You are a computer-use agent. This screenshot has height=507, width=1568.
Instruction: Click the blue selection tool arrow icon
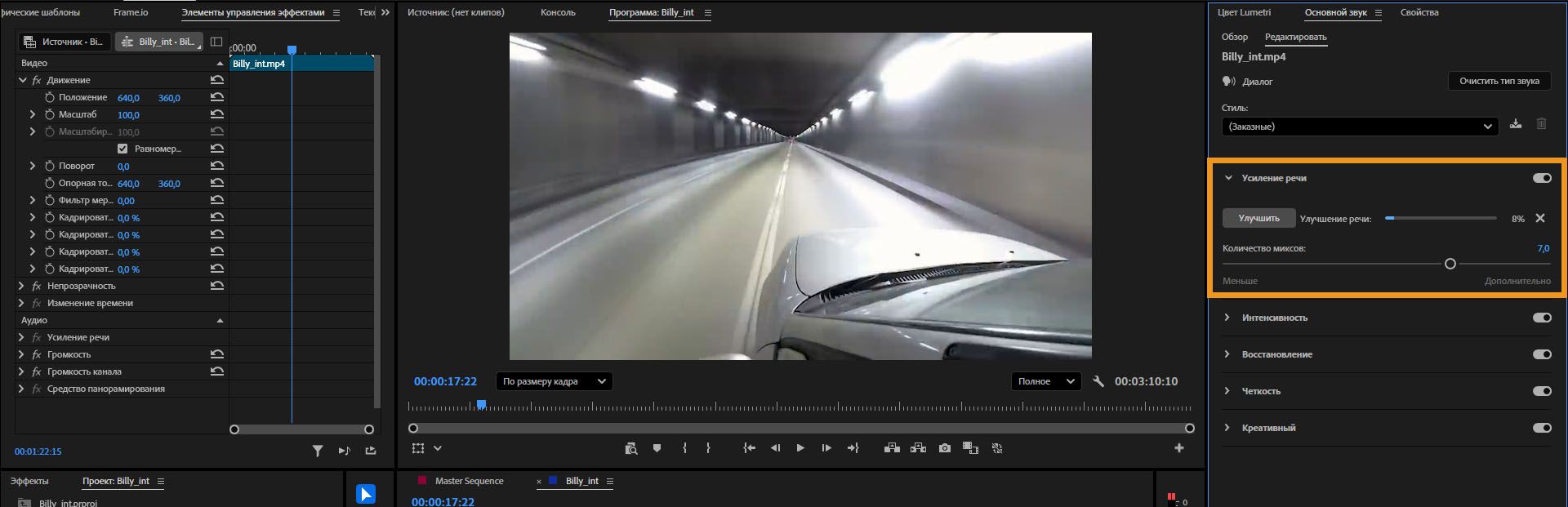[x=366, y=494]
